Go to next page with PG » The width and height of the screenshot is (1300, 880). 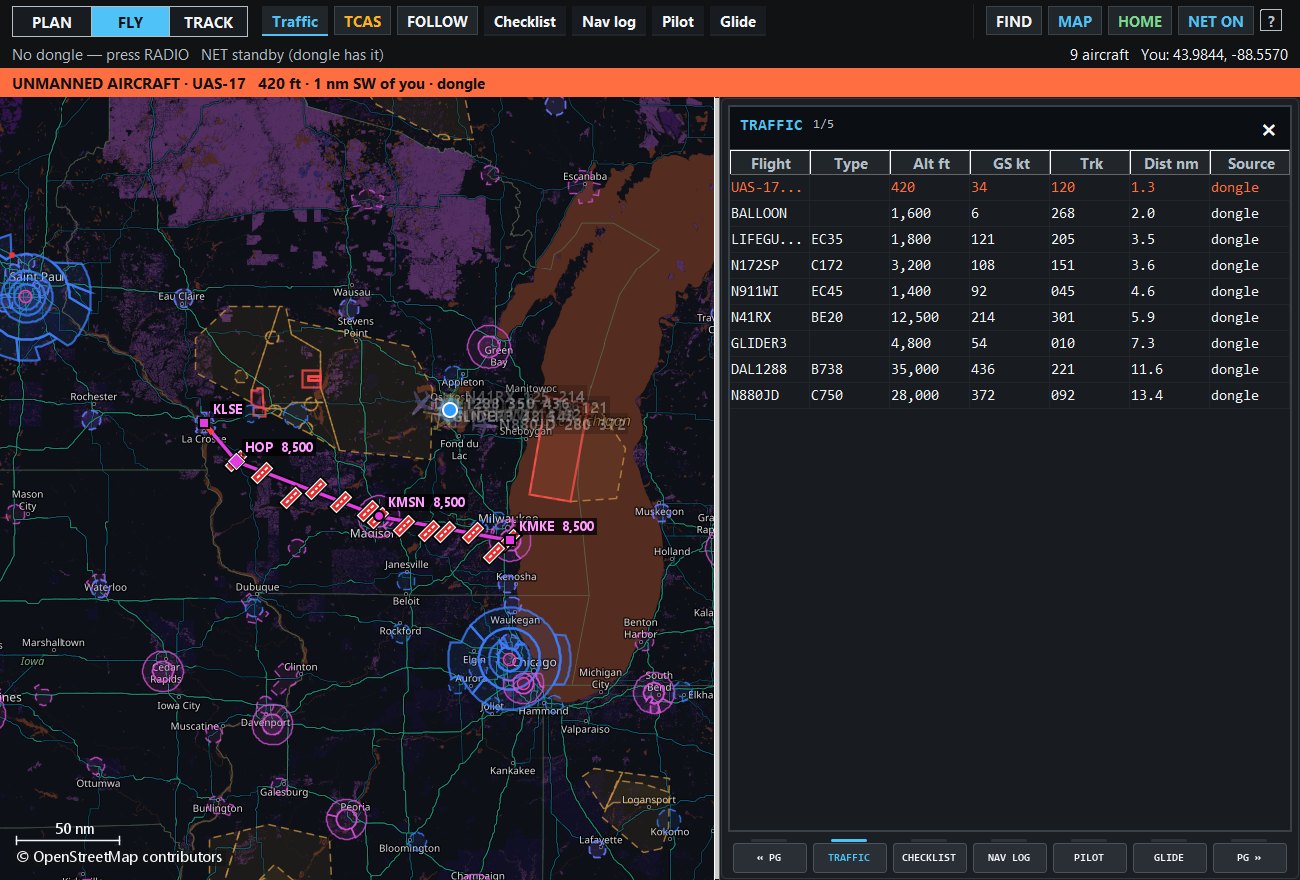point(1248,857)
